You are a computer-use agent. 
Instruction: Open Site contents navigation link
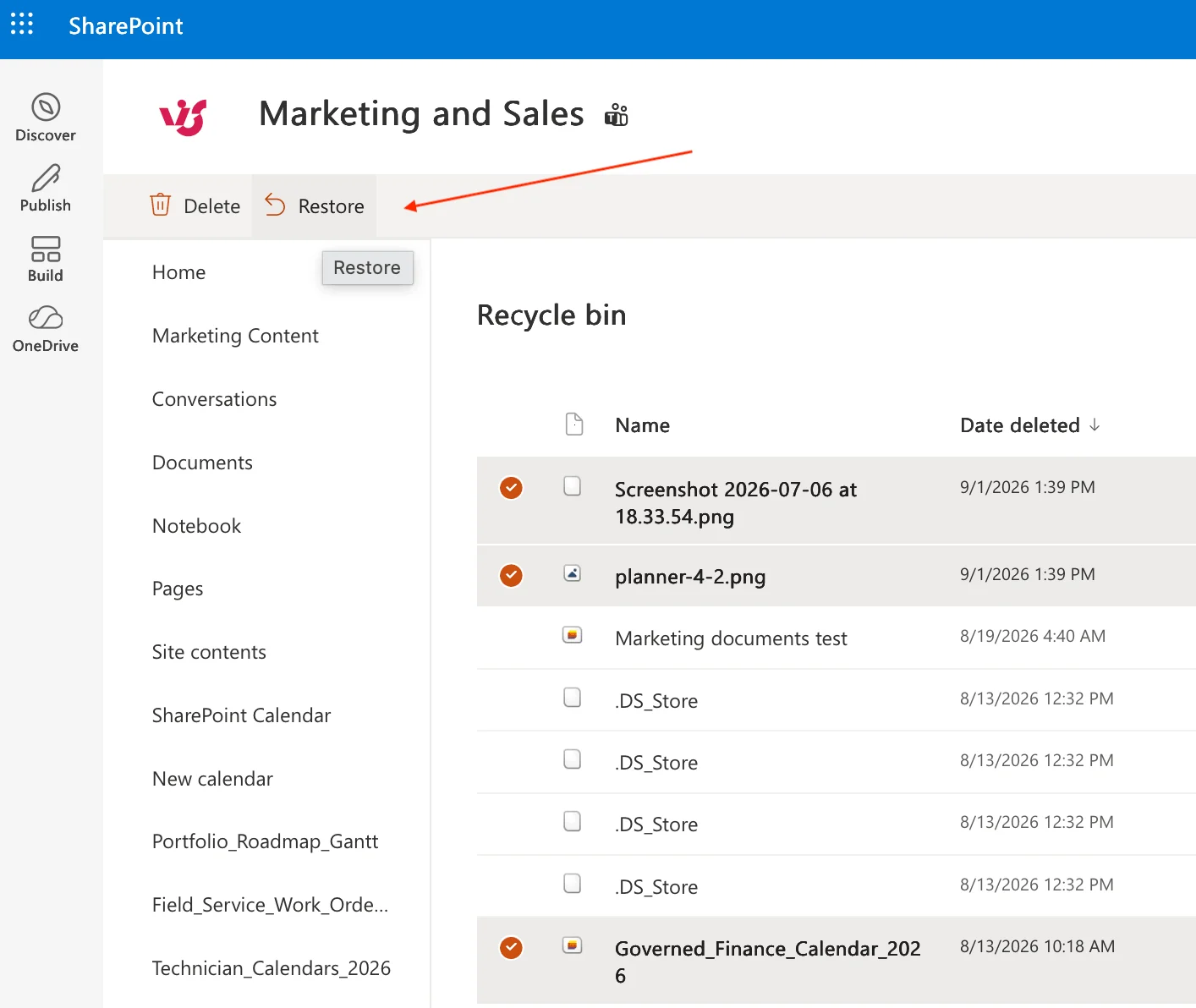pos(209,652)
